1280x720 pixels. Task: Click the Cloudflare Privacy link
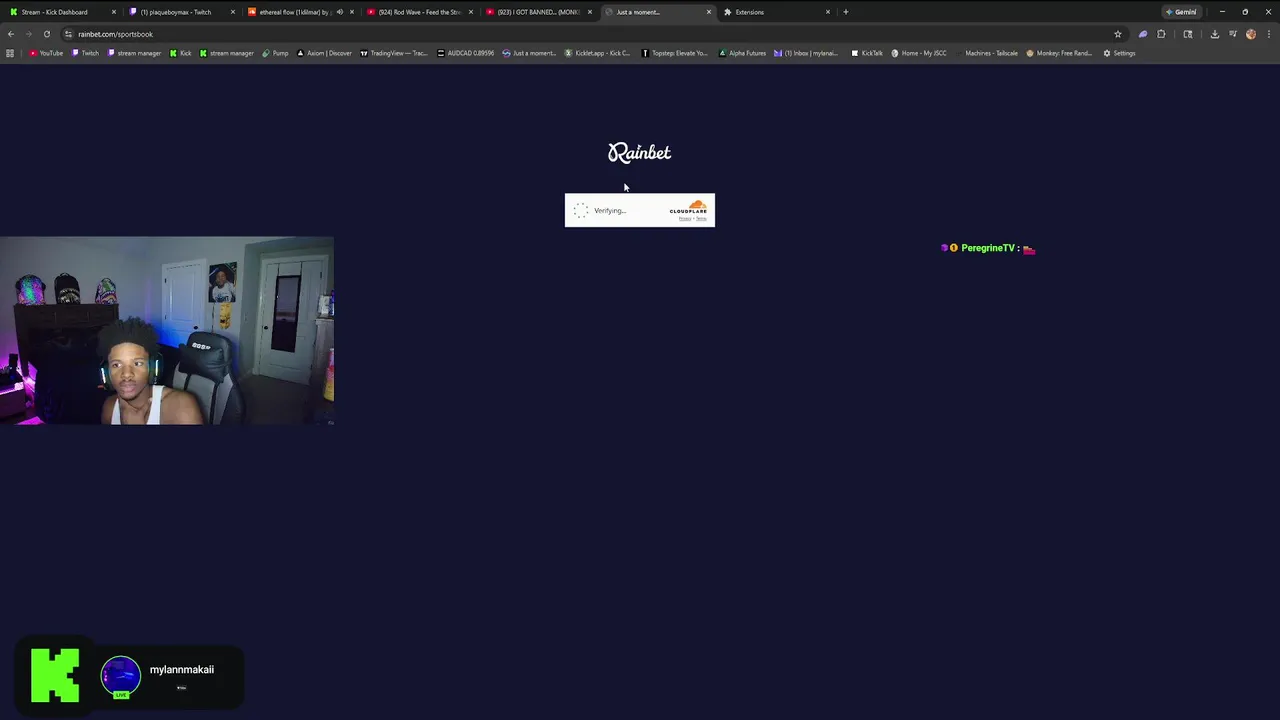(x=685, y=218)
